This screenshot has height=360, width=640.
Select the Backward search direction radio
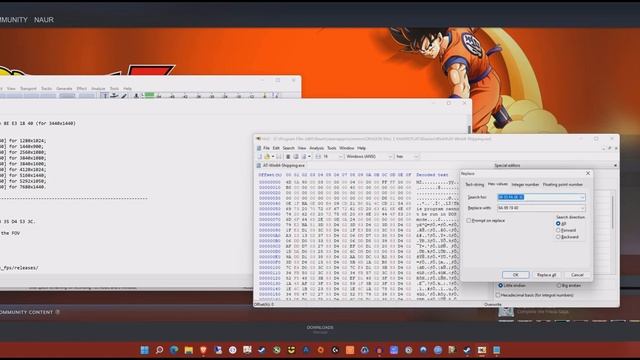(558, 237)
